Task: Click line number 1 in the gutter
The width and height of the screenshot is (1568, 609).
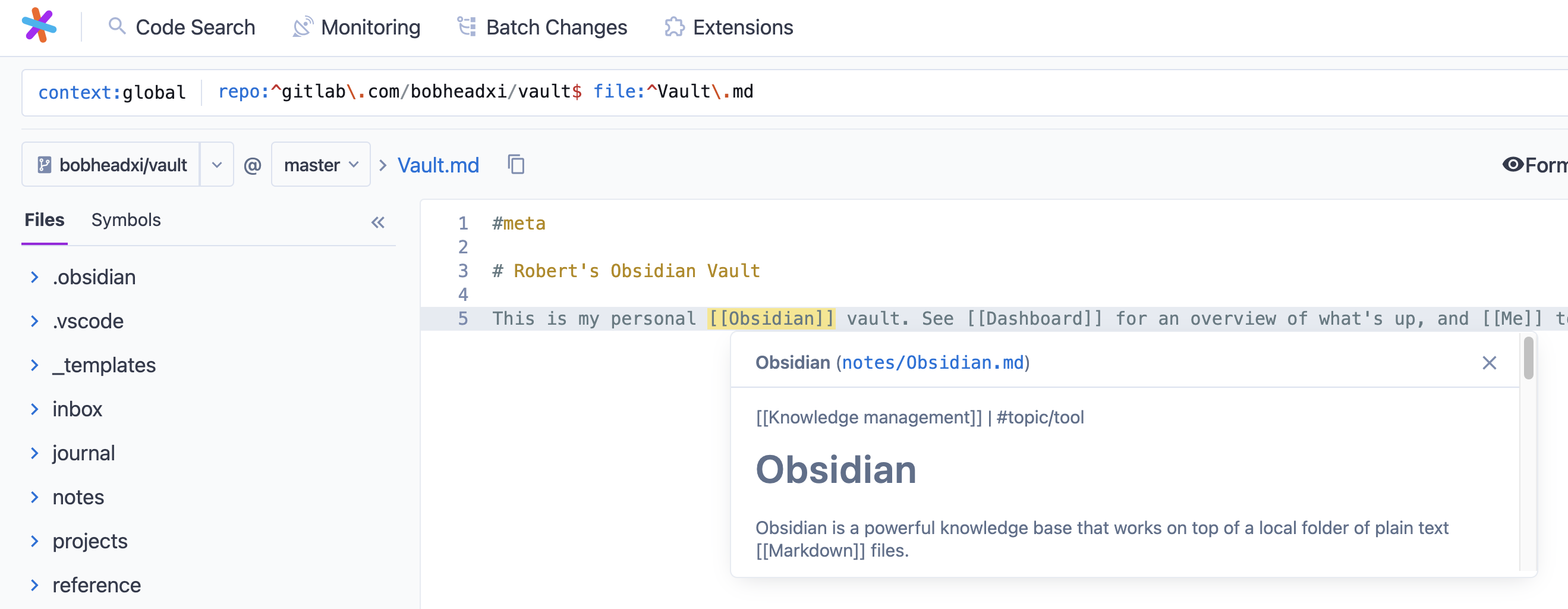Action: click(x=463, y=224)
